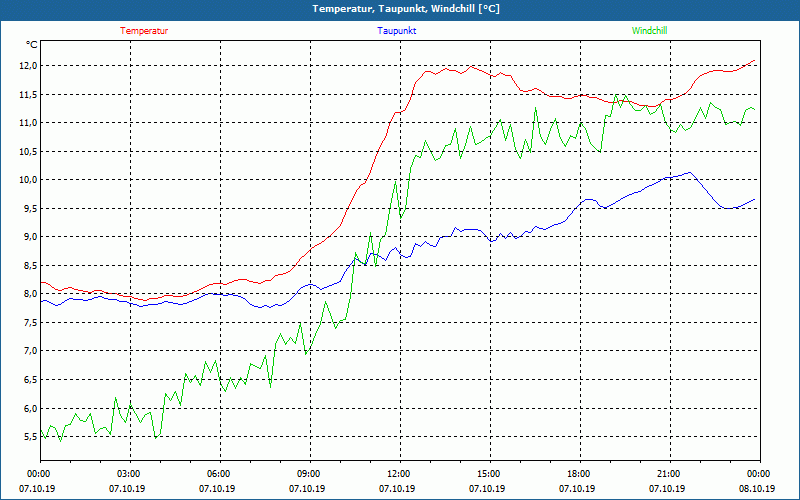The image size is (800, 500).
Task: Click the 6,0 y-axis value
Action: [x=31, y=408]
